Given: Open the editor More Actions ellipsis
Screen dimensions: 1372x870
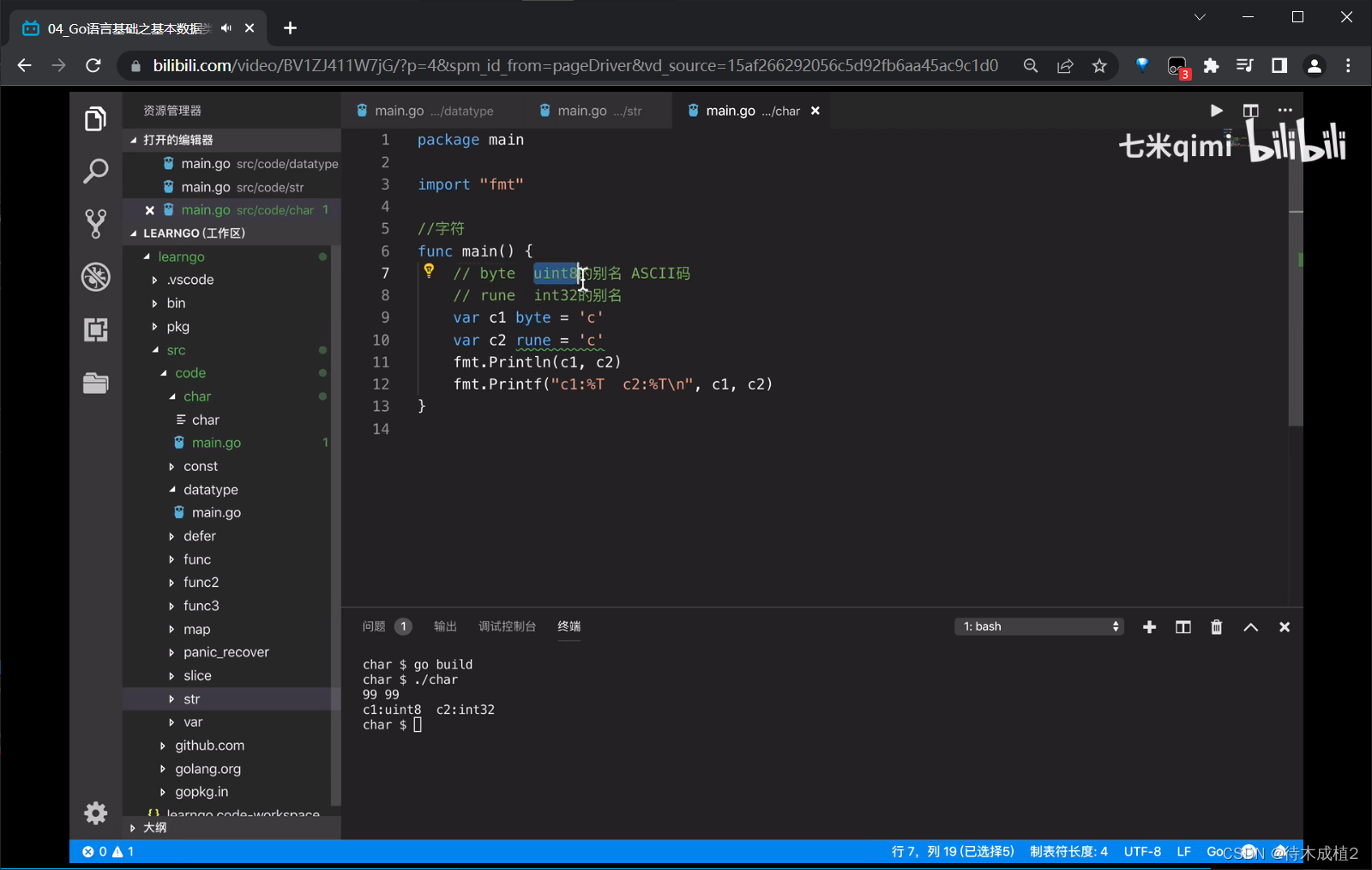Looking at the screenshot, I should [x=1285, y=111].
